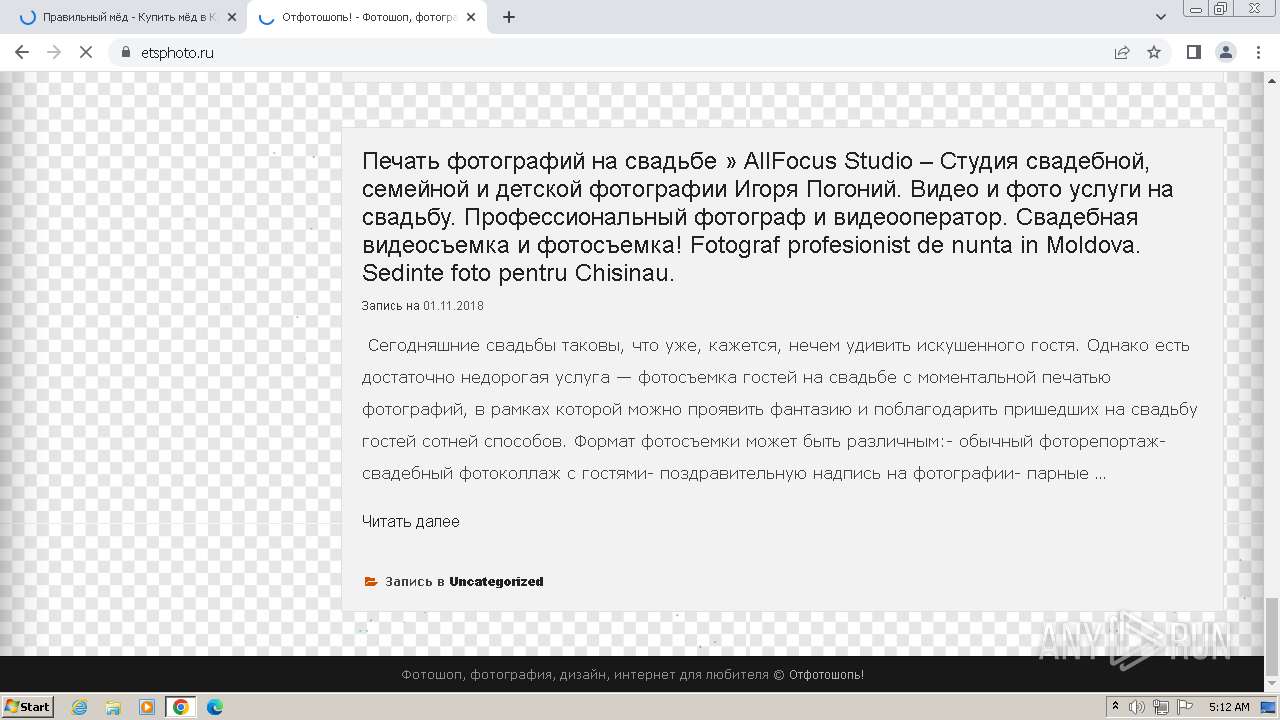Close the Отфотошопь! tab

(470, 17)
